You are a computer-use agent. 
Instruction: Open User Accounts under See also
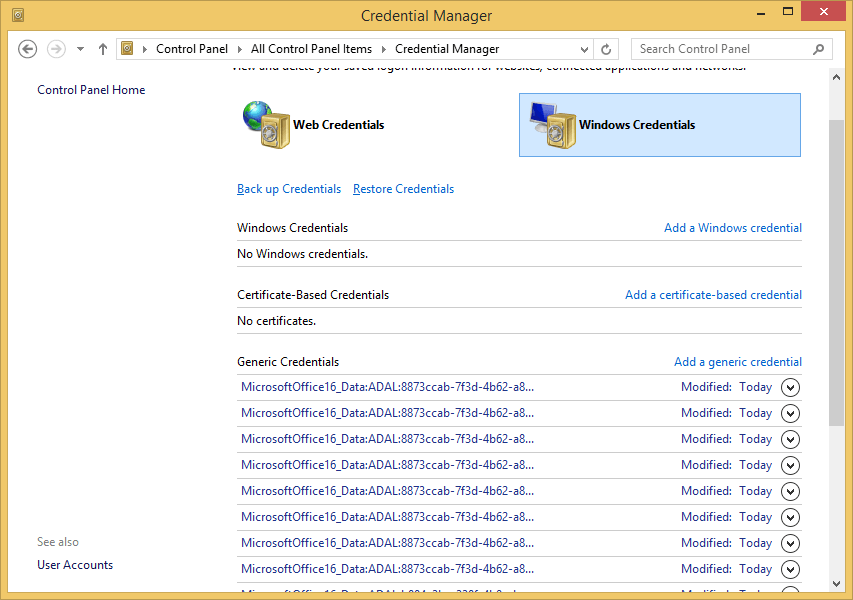(75, 565)
